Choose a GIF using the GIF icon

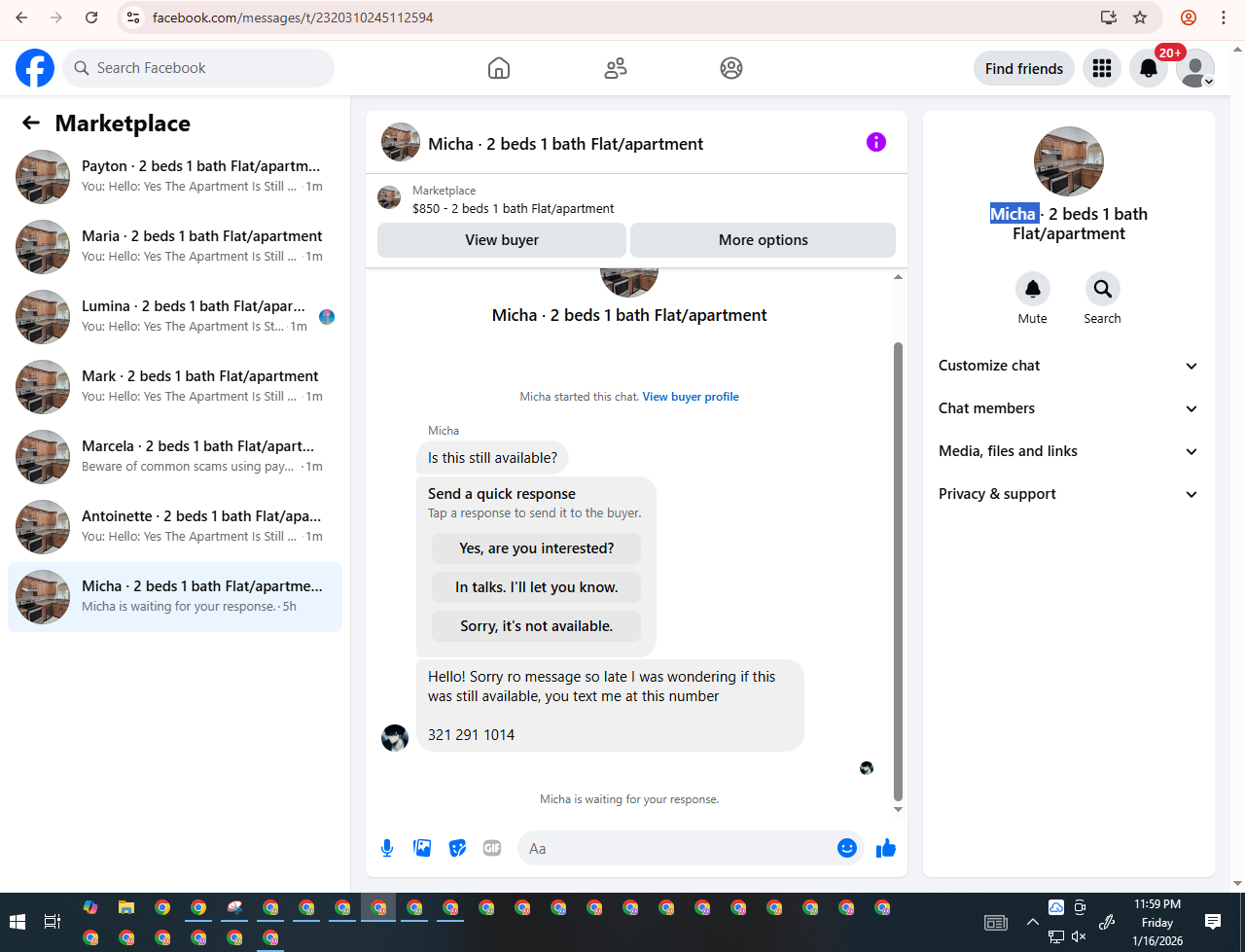coord(492,848)
